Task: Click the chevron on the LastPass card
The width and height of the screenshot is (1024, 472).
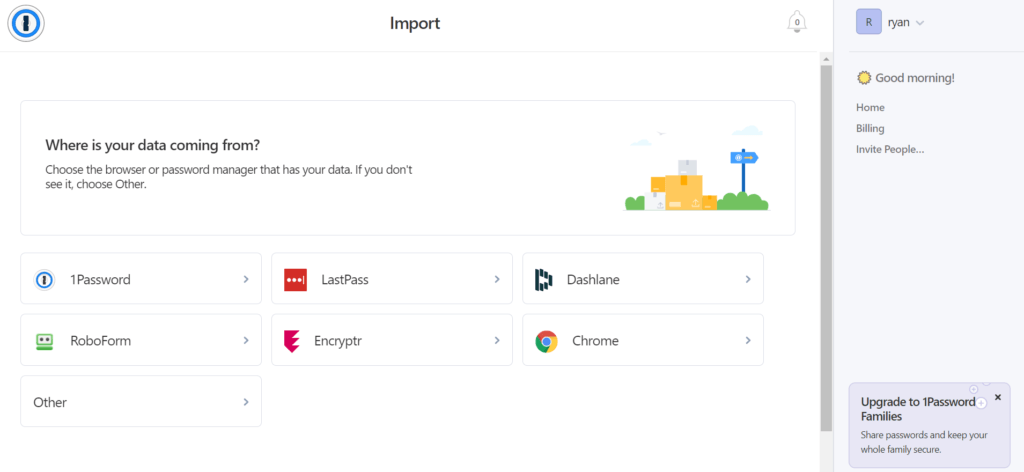Action: 497,279
